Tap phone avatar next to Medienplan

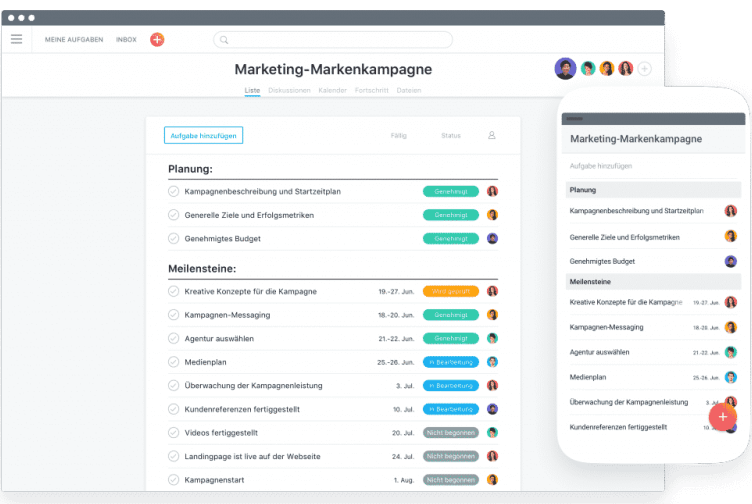click(x=730, y=377)
